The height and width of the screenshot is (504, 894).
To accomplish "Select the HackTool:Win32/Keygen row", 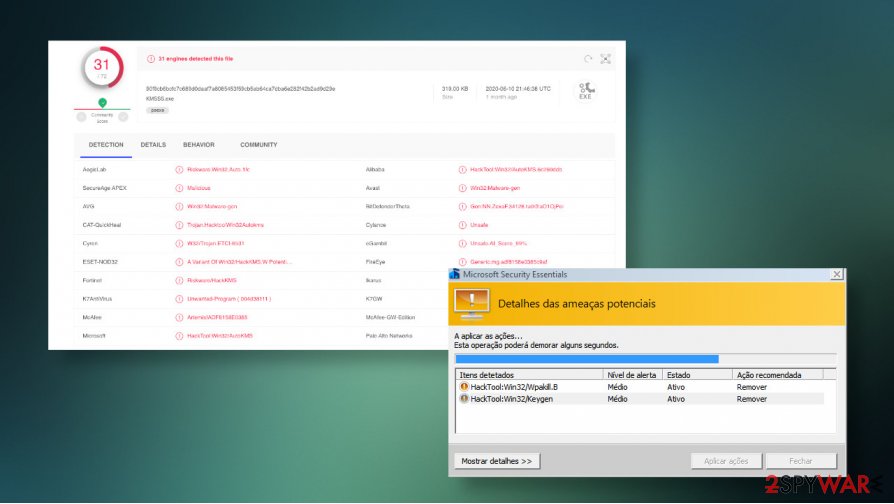I will [x=641, y=399].
